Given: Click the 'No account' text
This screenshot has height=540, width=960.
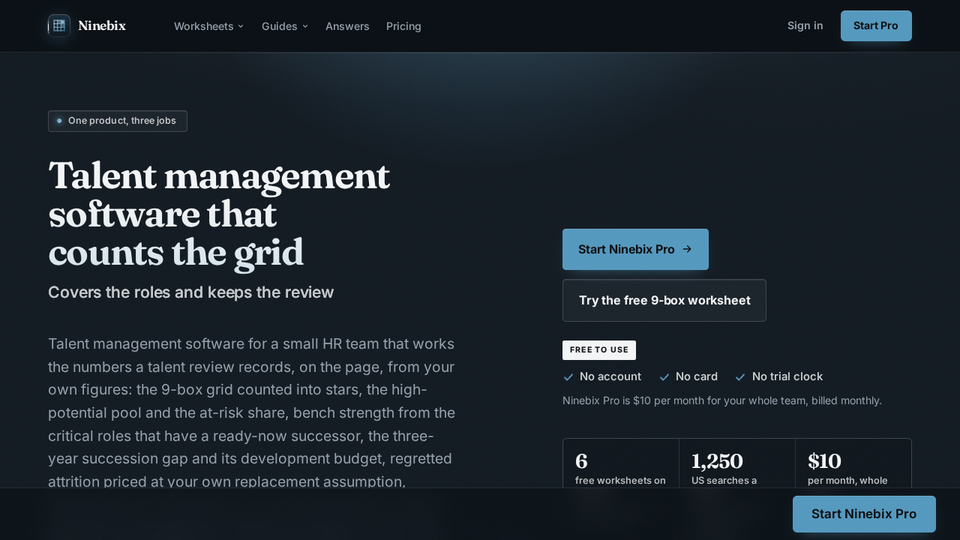Looking at the screenshot, I should click(x=610, y=377).
